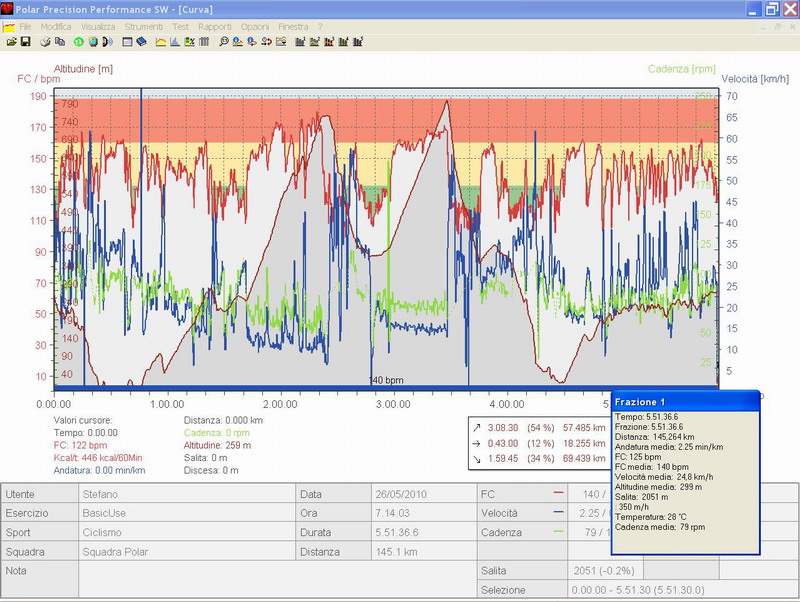Viewport: 800px width, 602px height.
Task: Open report chart icon number 5
Action: pos(358,42)
